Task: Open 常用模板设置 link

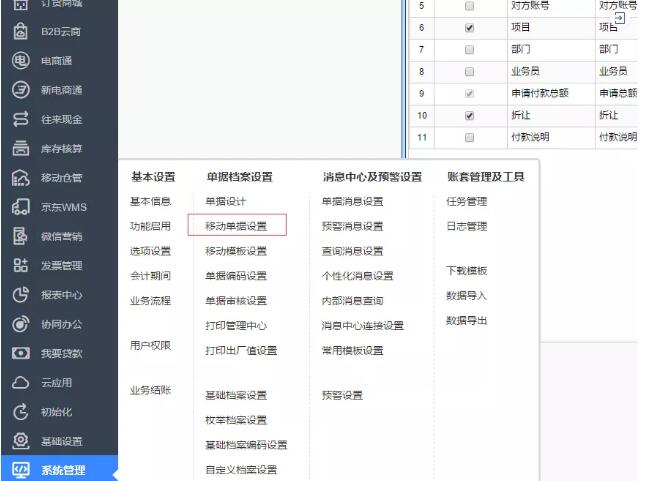Action: [x=352, y=350]
